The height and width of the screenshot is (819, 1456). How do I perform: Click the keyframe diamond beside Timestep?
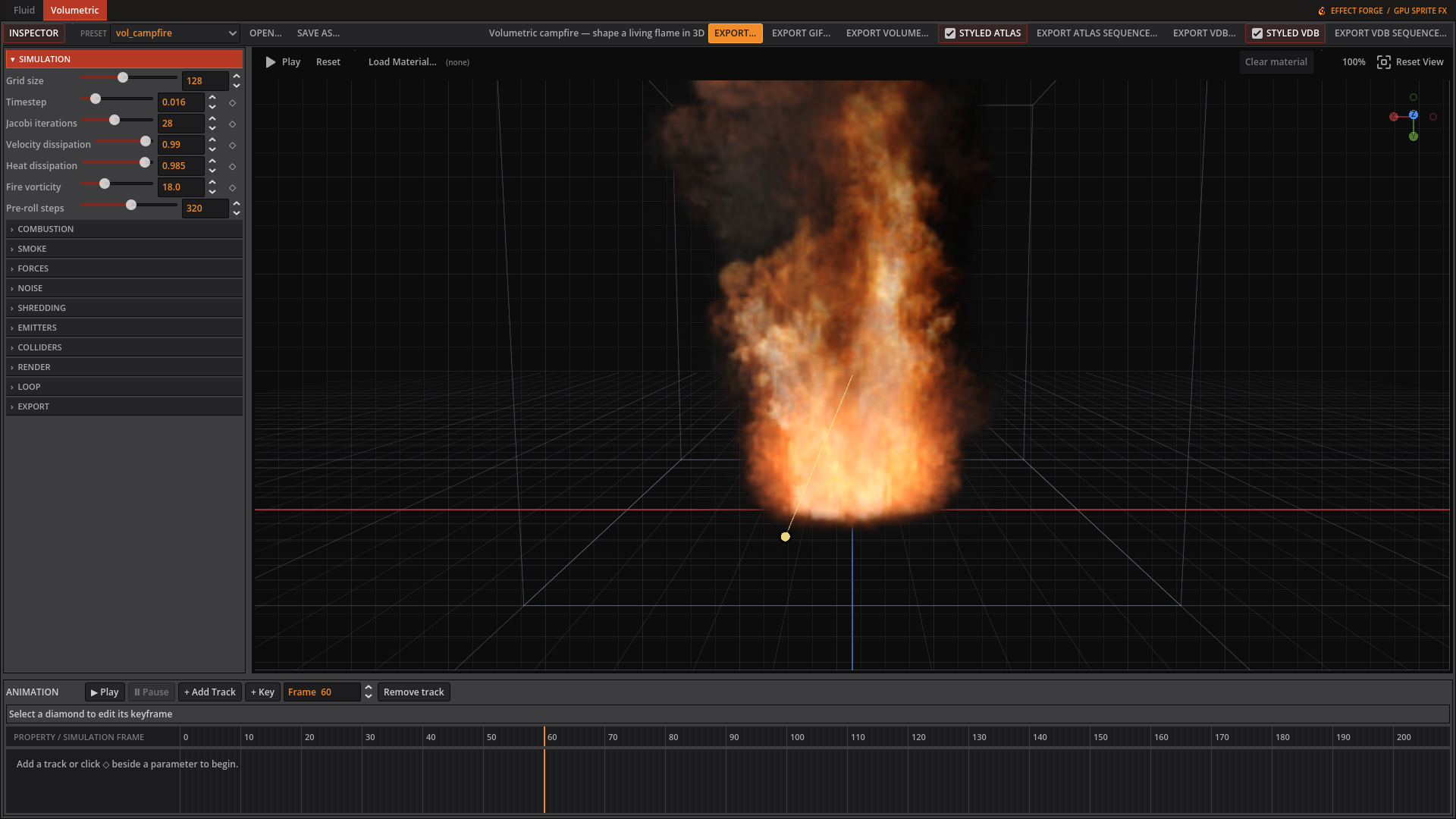tap(233, 102)
